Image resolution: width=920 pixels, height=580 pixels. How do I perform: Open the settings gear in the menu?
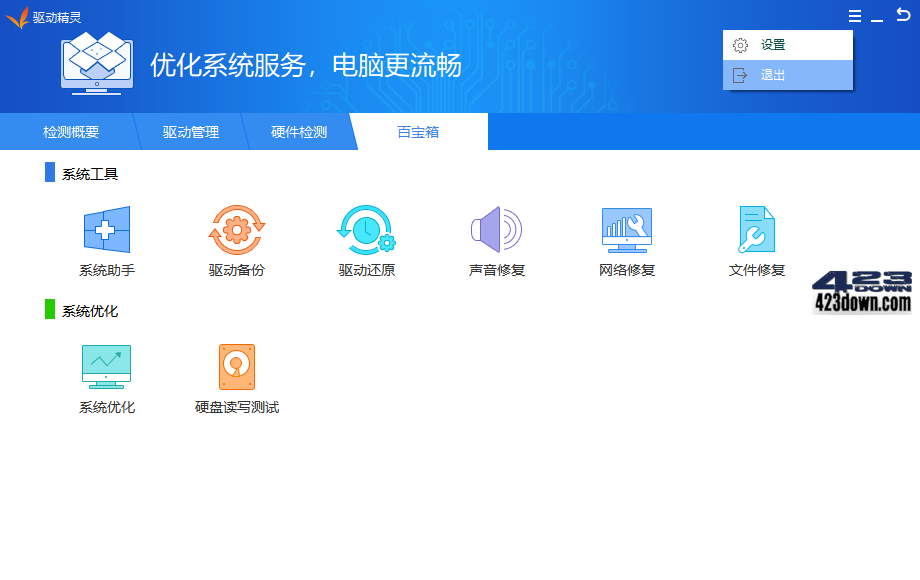tap(740, 45)
